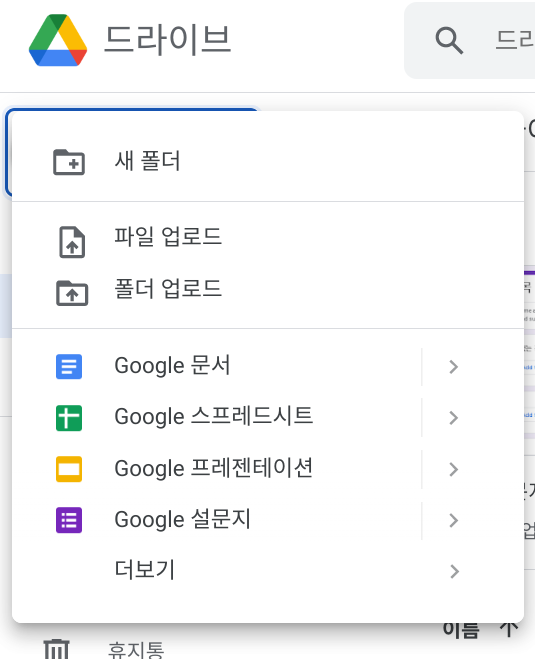Click the 드라이브 title text
The height and width of the screenshot is (659, 535).
pyautogui.click(x=168, y=40)
